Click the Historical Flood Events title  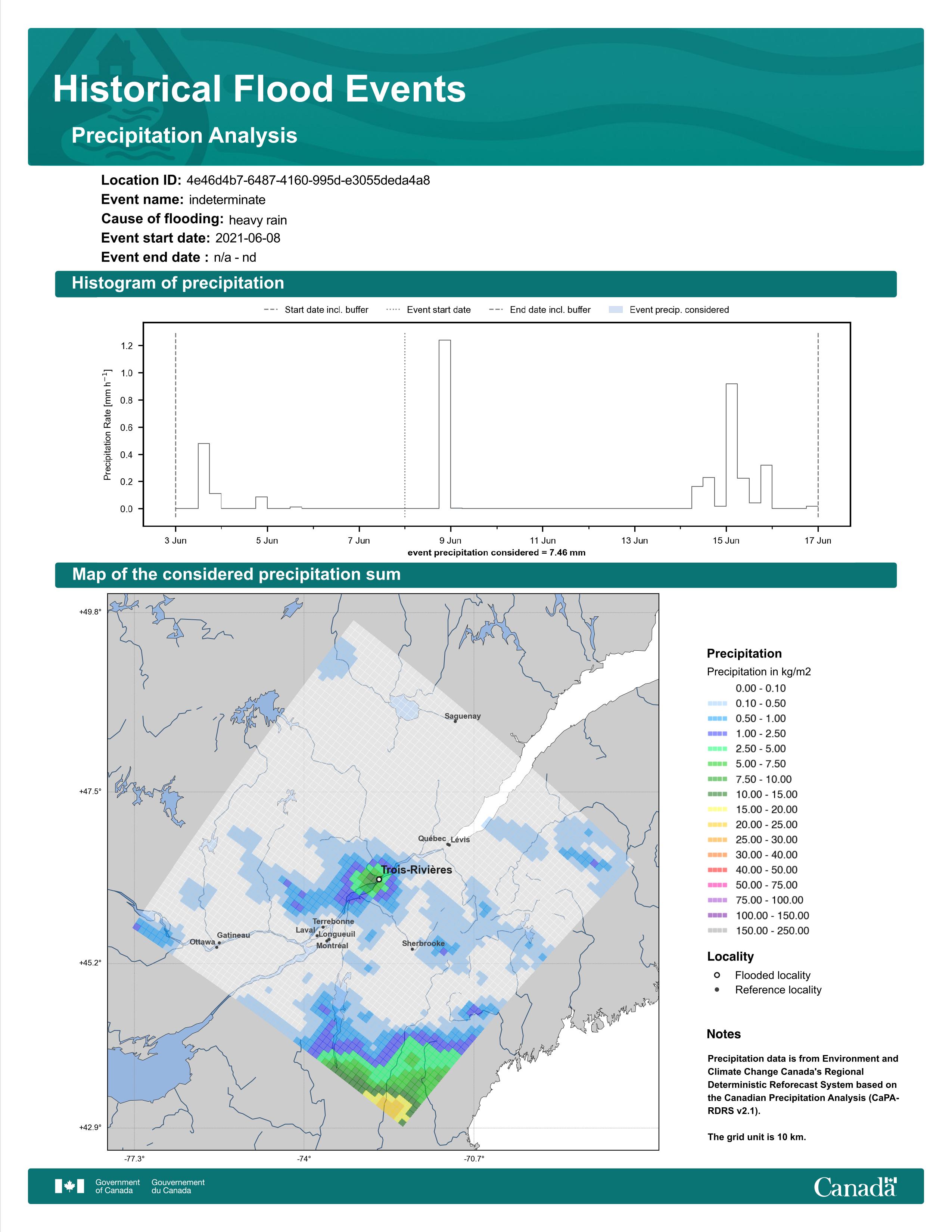click(259, 89)
